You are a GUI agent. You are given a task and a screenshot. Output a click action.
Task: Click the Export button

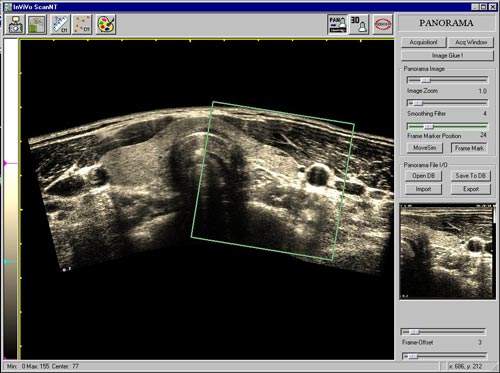coord(471,189)
